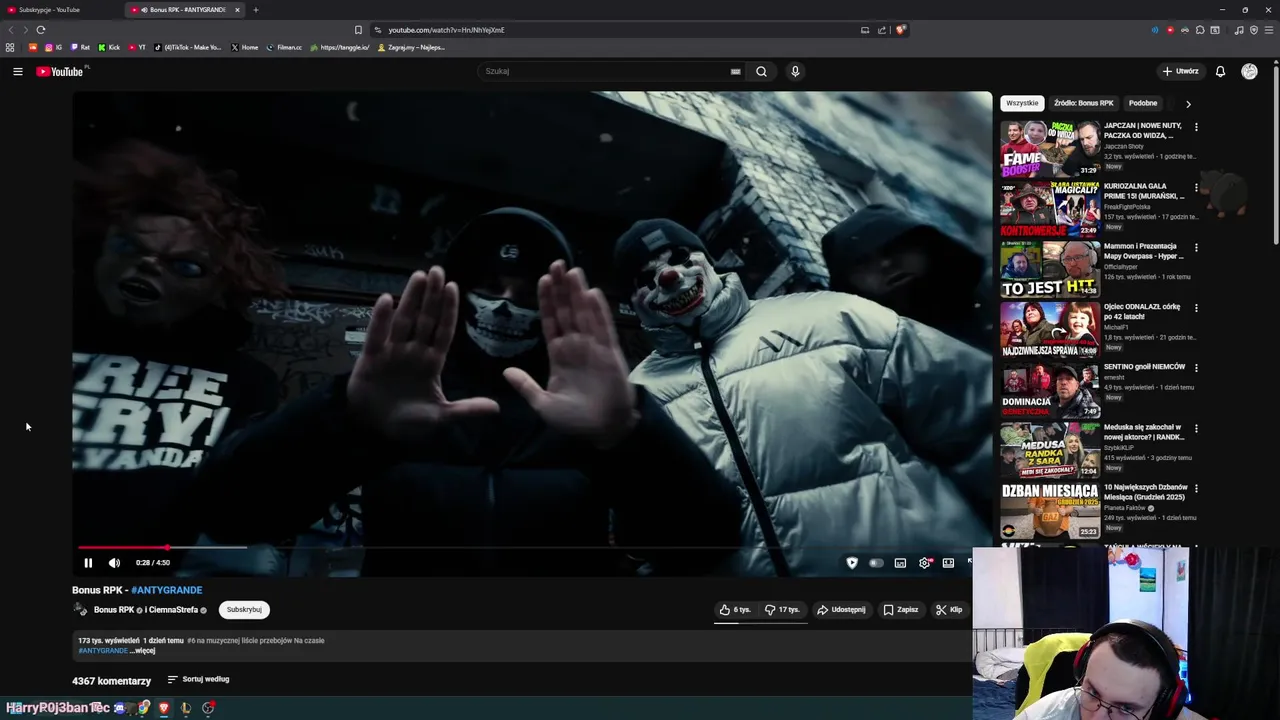
Task: Bookmark this page via address bar icon
Action: click(x=358, y=30)
